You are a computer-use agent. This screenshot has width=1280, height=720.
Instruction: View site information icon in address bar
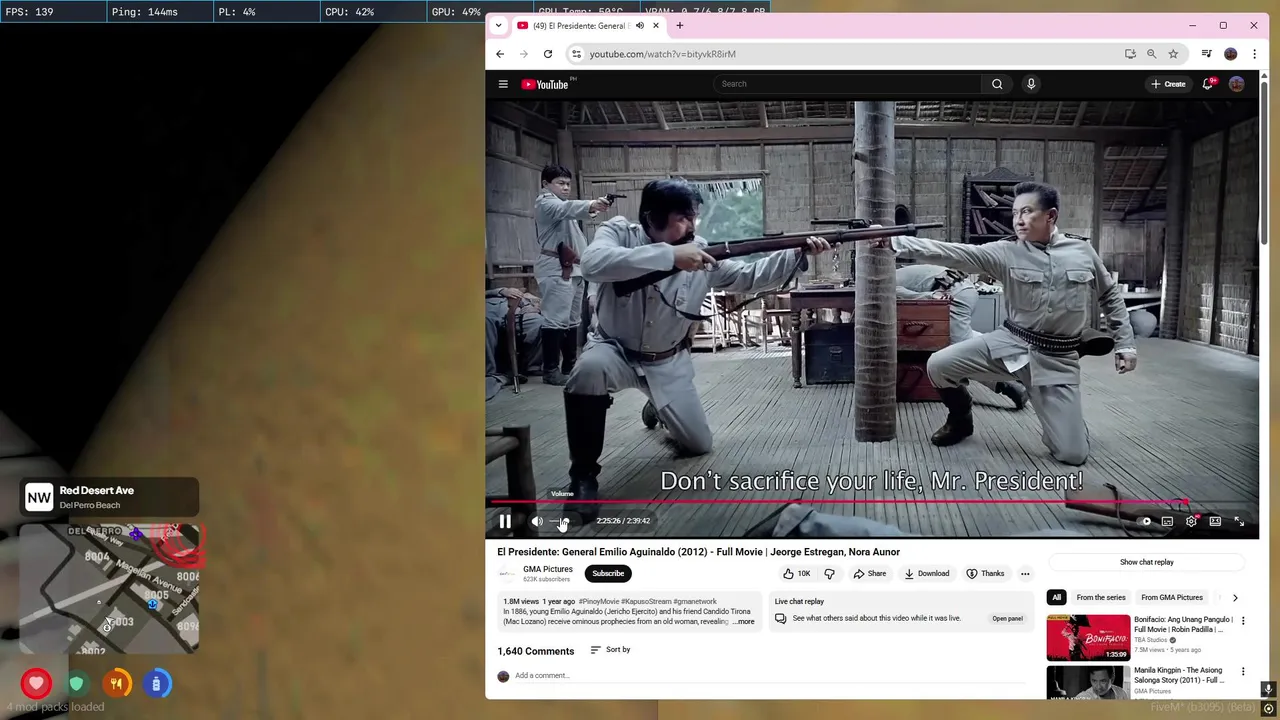coord(576,54)
